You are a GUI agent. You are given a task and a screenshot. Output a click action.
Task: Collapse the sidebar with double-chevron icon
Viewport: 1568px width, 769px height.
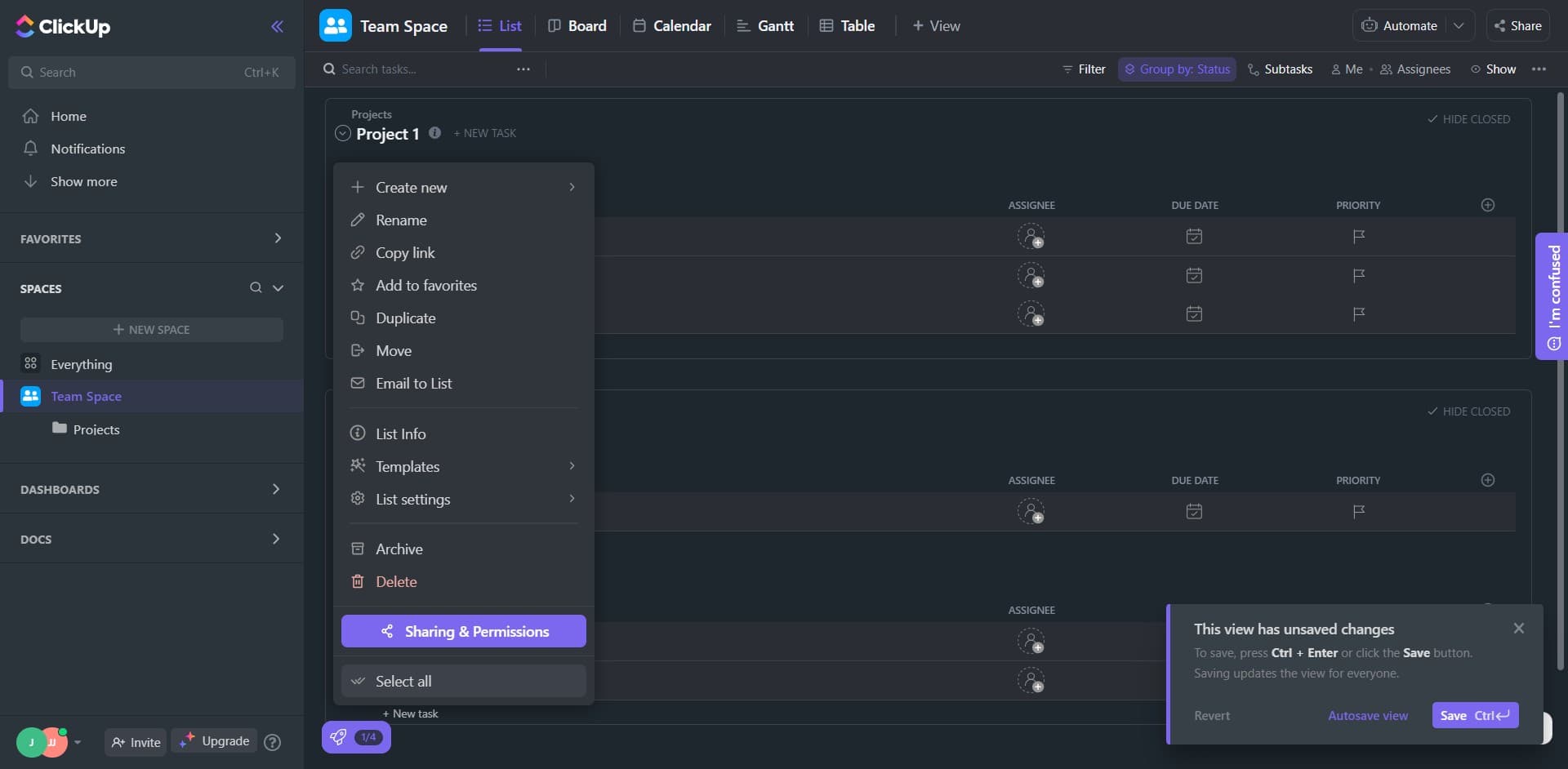[277, 26]
